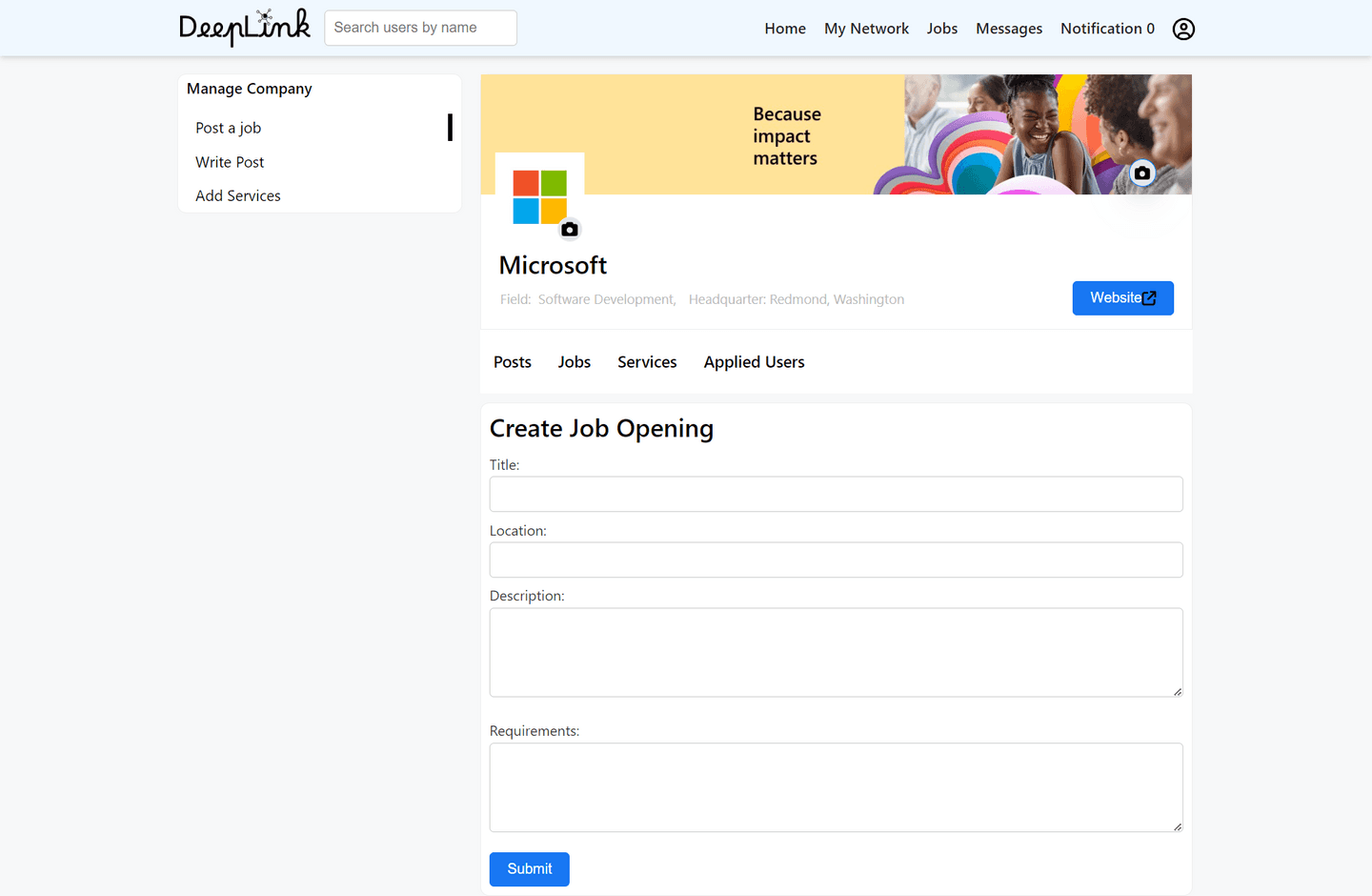Viewport: 1372px width, 896px height.
Task: Open company Website button
Action: [1122, 298]
